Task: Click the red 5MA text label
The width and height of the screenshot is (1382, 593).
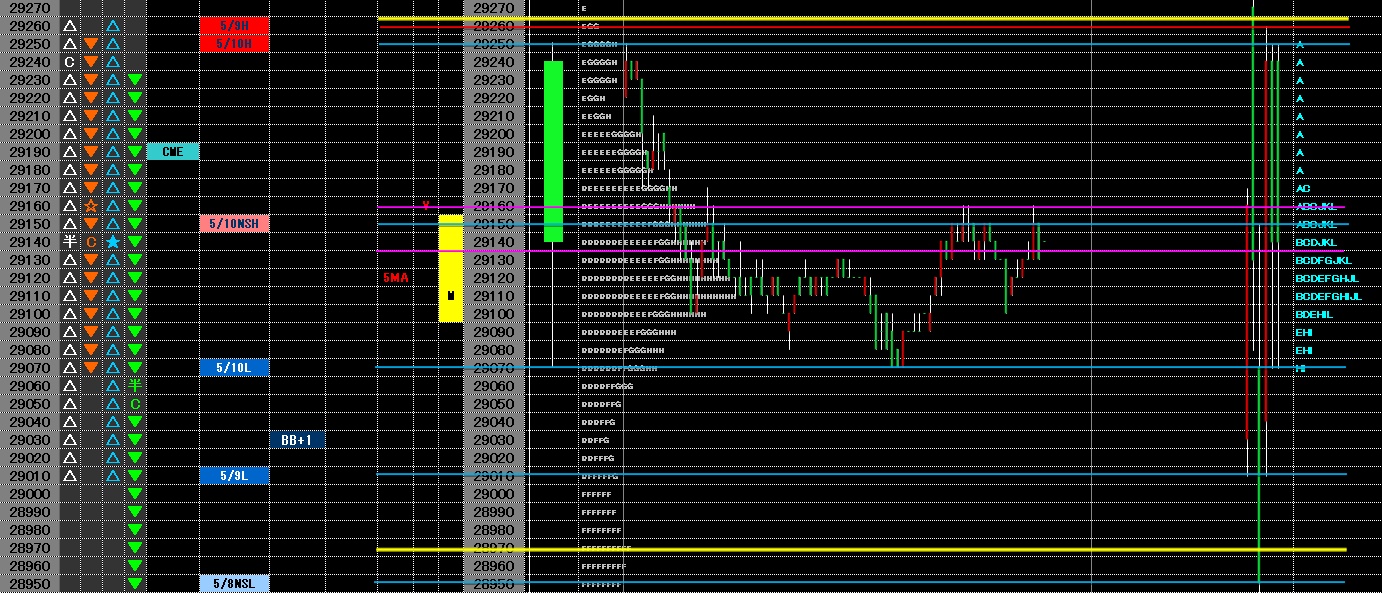Action: [395, 278]
